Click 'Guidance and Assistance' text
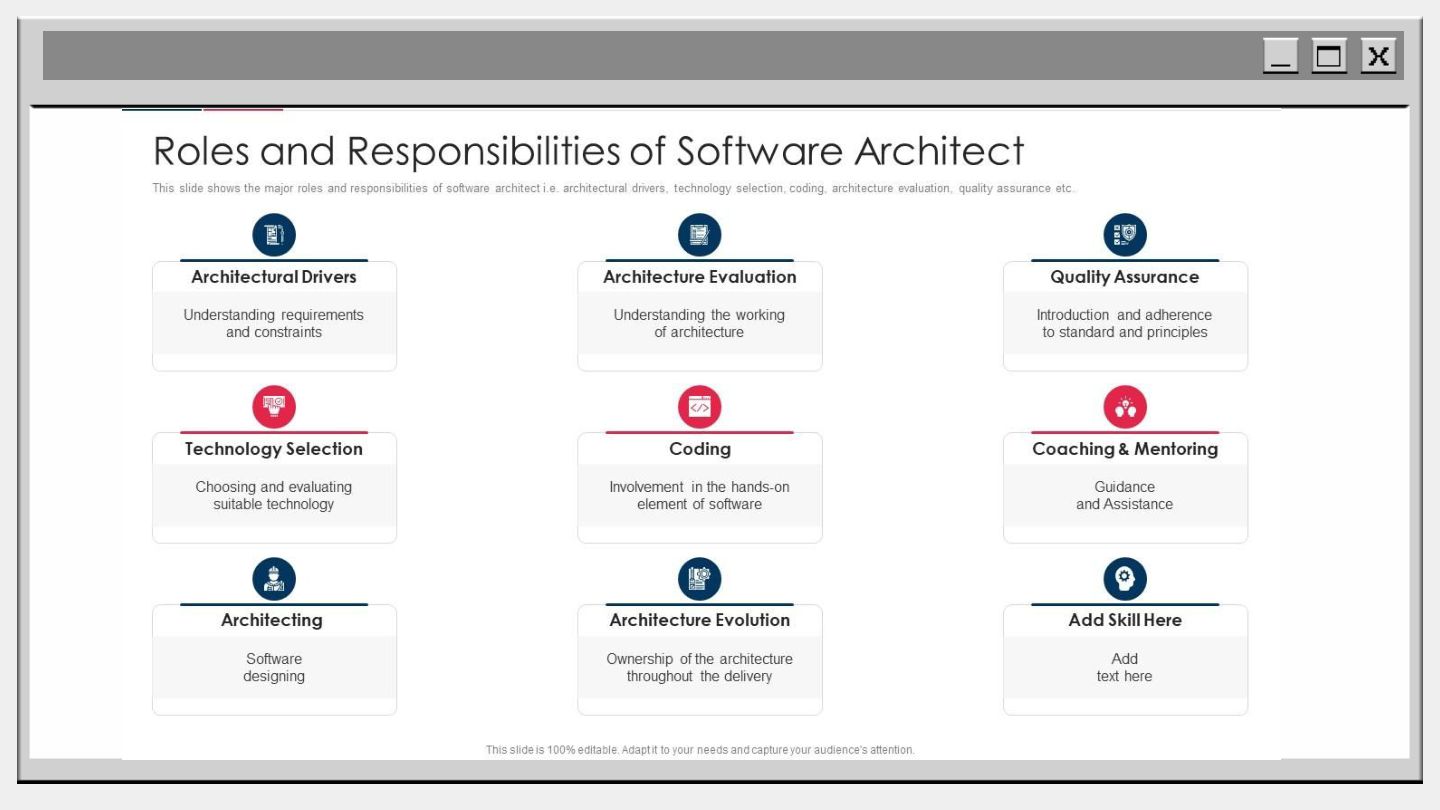The width and height of the screenshot is (1440, 810). point(1125,495)
